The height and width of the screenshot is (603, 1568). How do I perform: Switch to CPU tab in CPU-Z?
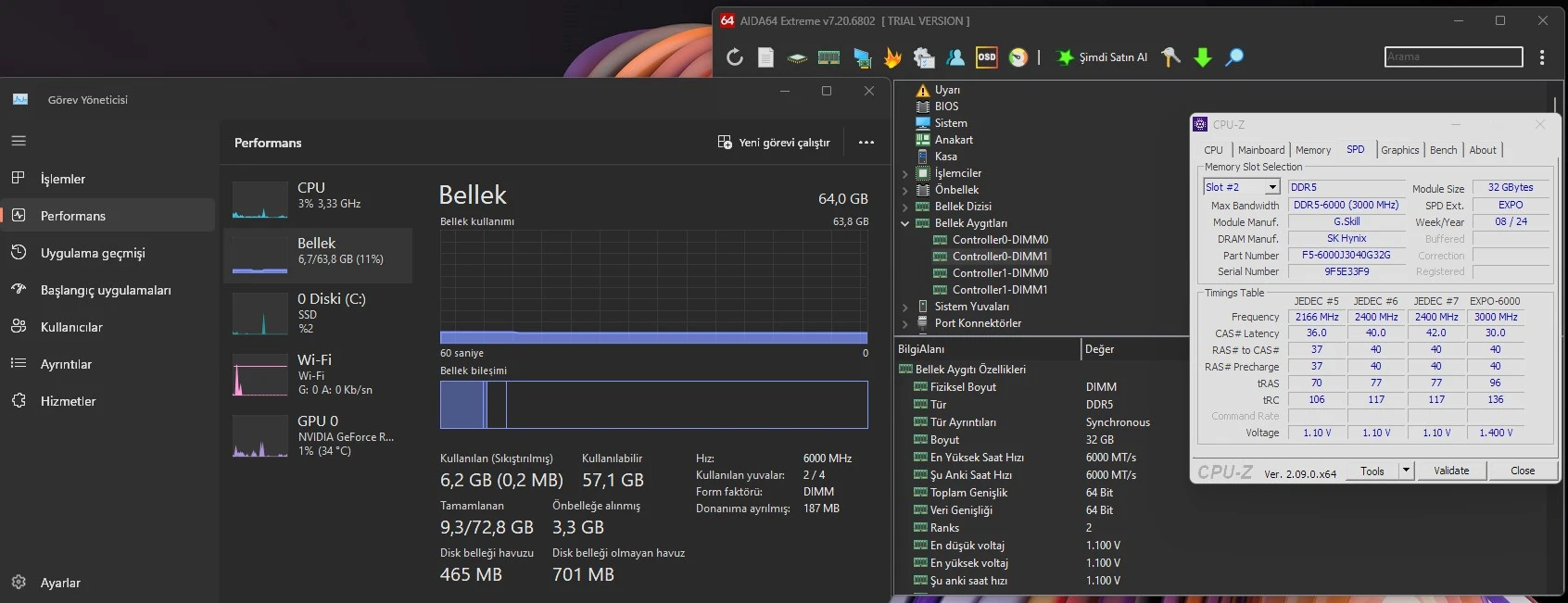[x=1213, y=150]
